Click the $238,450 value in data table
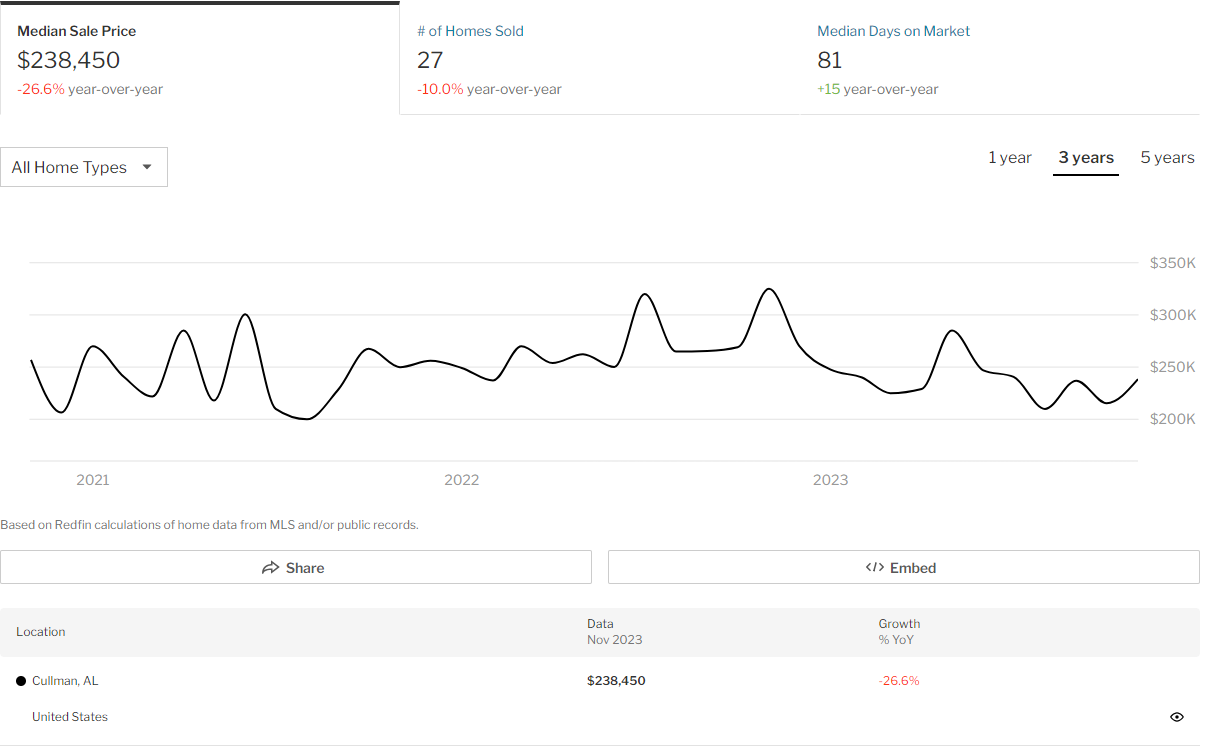 (x=616, y=681)
